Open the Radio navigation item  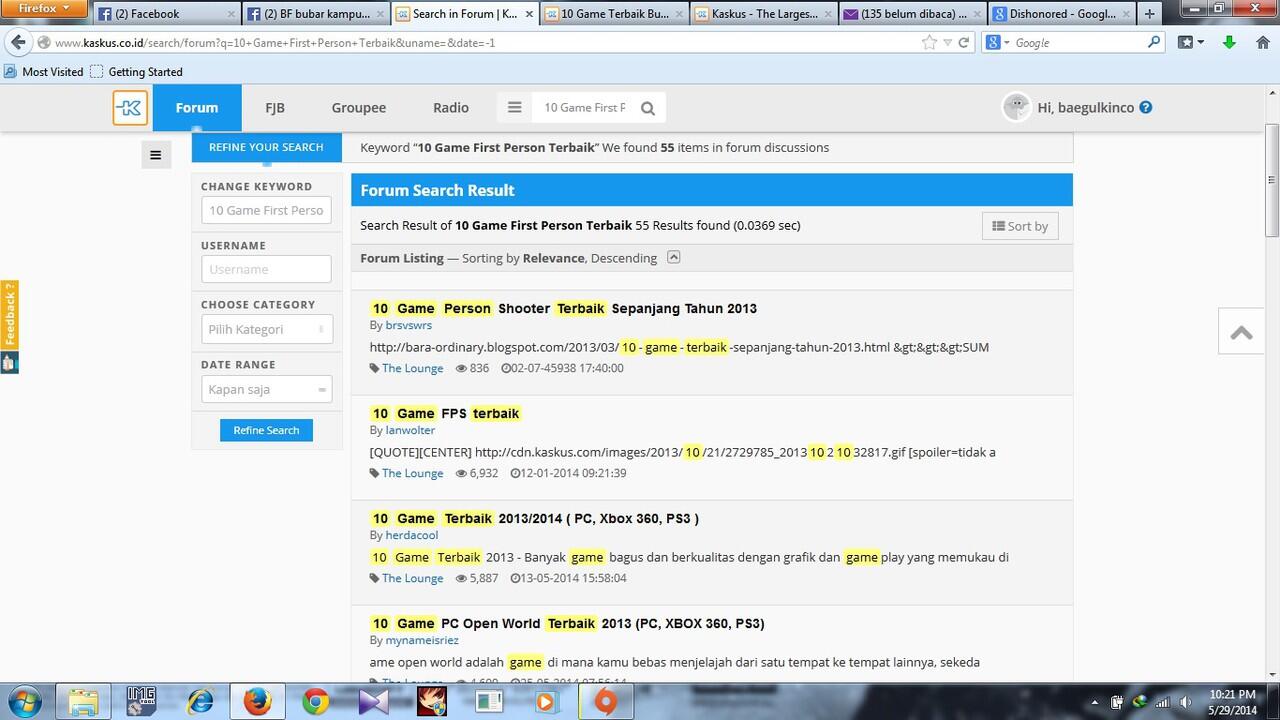(451, 108)
